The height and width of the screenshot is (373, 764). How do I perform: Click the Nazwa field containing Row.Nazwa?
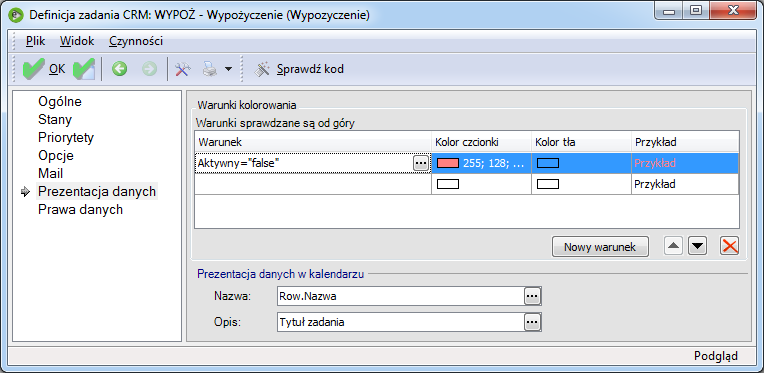(x=401, y=296)
